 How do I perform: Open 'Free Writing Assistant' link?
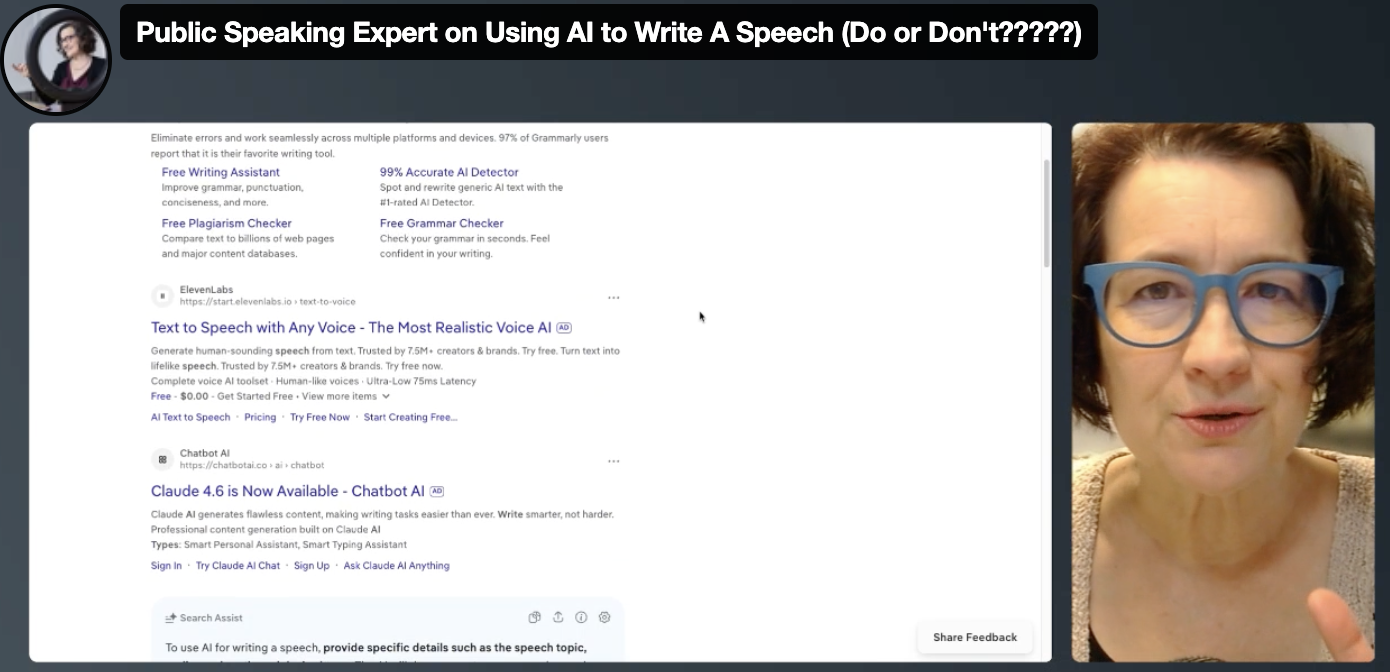point(221,172)
